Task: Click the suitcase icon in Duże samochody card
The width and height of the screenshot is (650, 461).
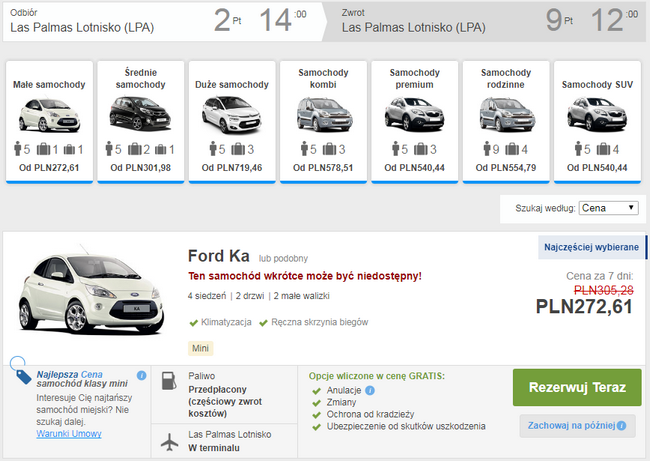Action: (238, 149)
